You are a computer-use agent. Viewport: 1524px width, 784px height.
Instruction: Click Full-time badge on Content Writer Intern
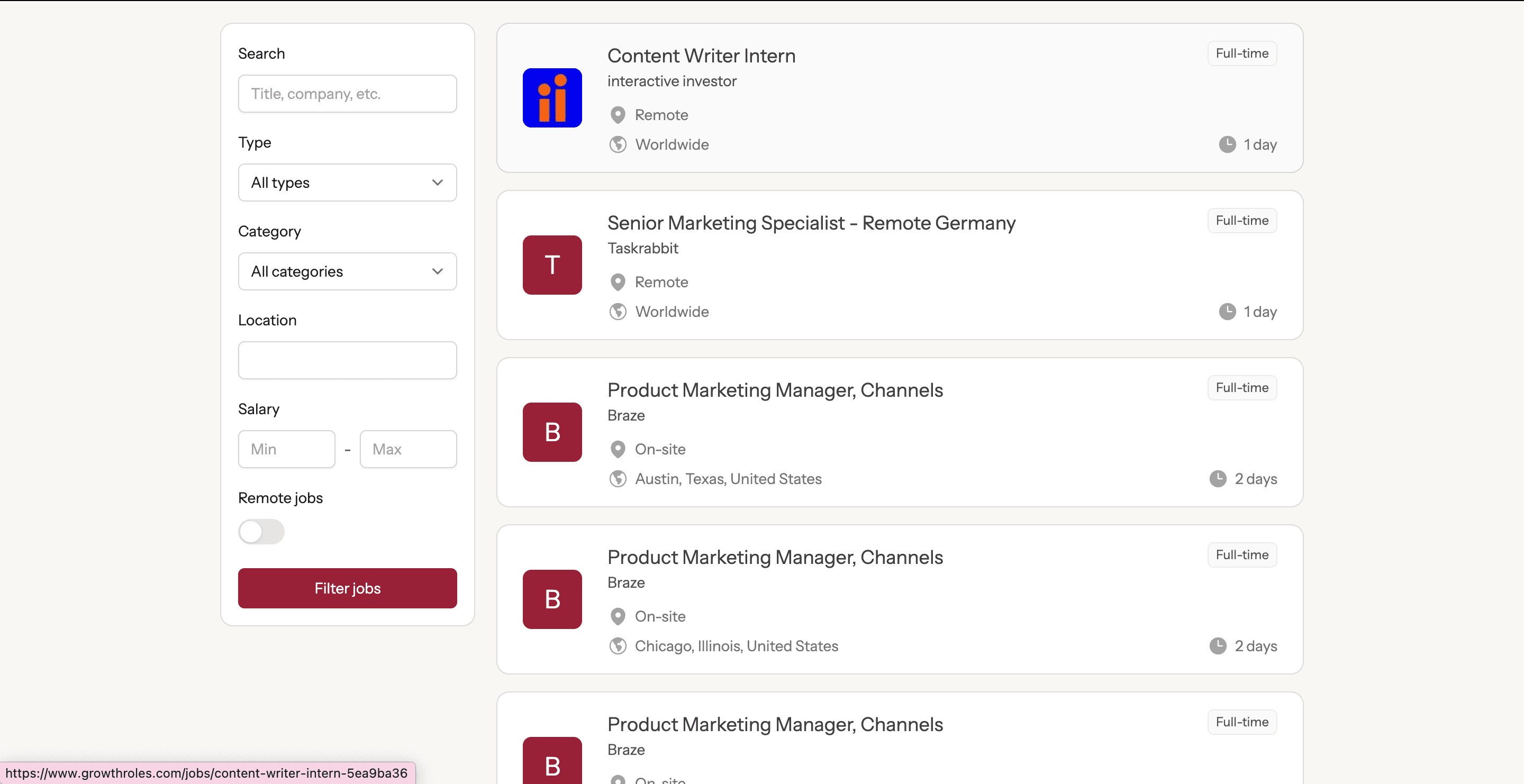click(1242, 53)
